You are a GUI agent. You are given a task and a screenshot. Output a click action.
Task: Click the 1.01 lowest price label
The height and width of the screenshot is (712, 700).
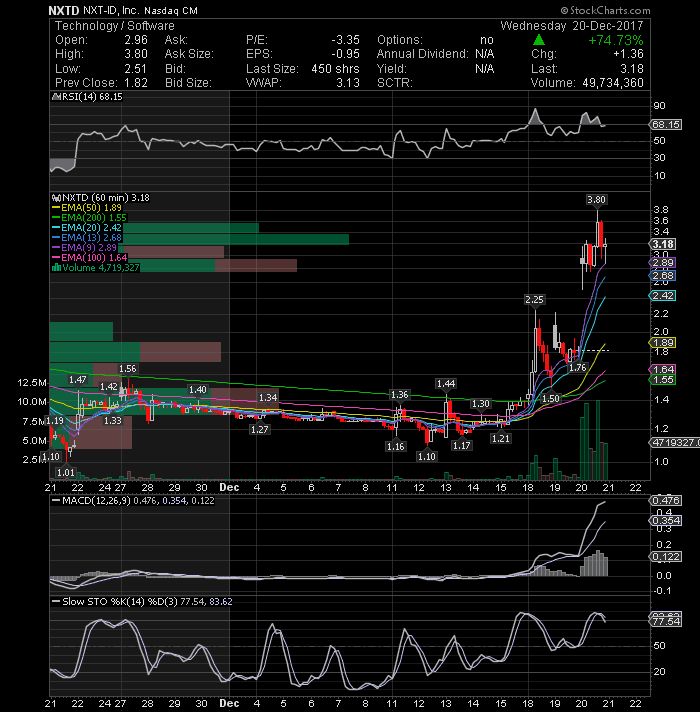tap(66, 472)
